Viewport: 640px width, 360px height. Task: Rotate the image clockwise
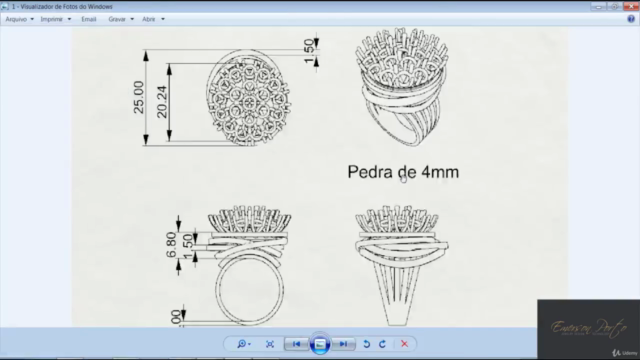(382, 344)
